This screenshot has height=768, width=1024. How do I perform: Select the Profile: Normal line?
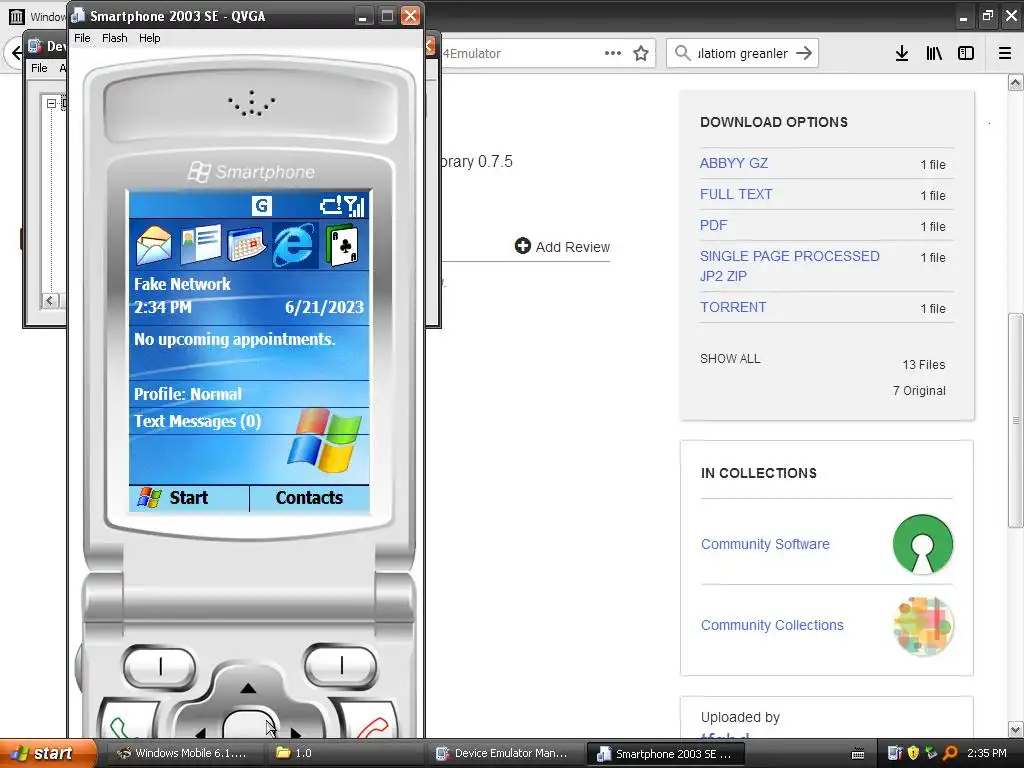coord(249,394)
